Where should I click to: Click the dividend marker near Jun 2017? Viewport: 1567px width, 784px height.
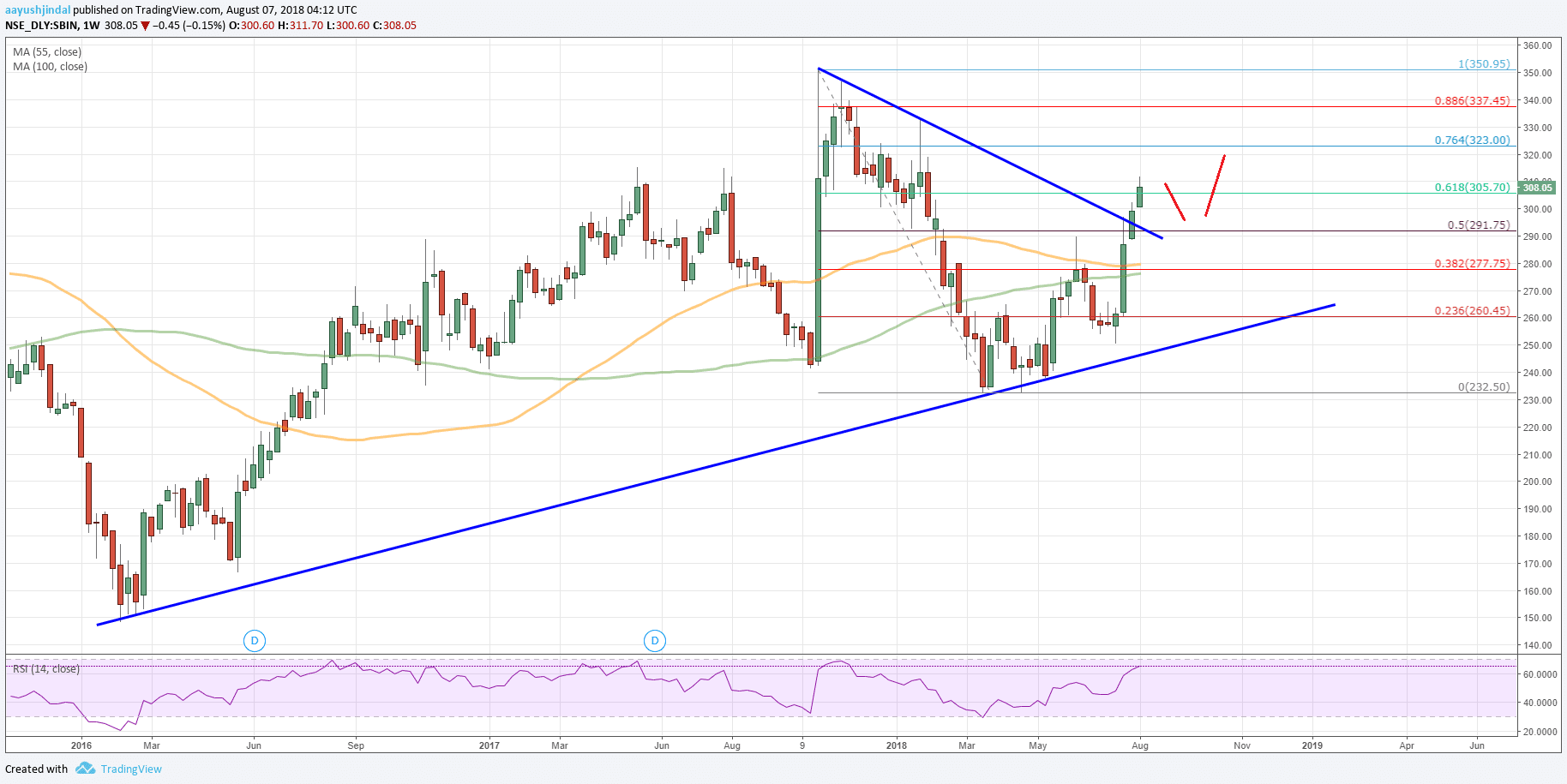pyautogui.click(x=655, y=640)
